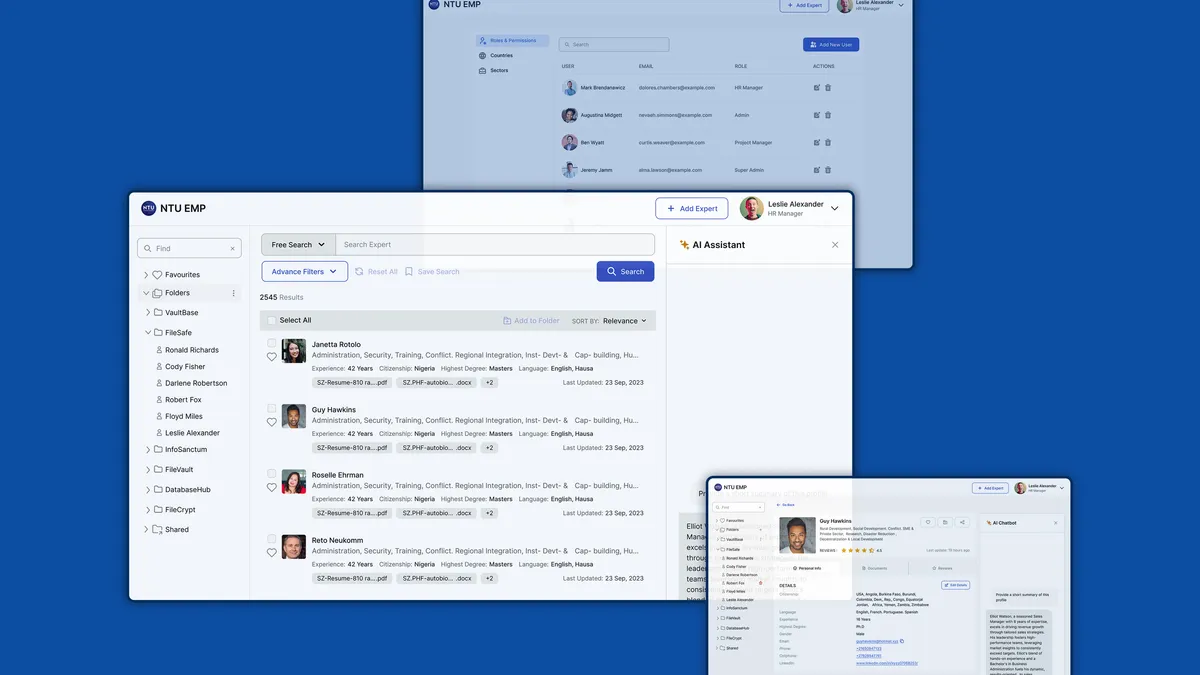Image resolution: width=1200 pixels, height=675 pixels.
Task: Switch to Documents tab in profile window
Action: tap(873, 568)
